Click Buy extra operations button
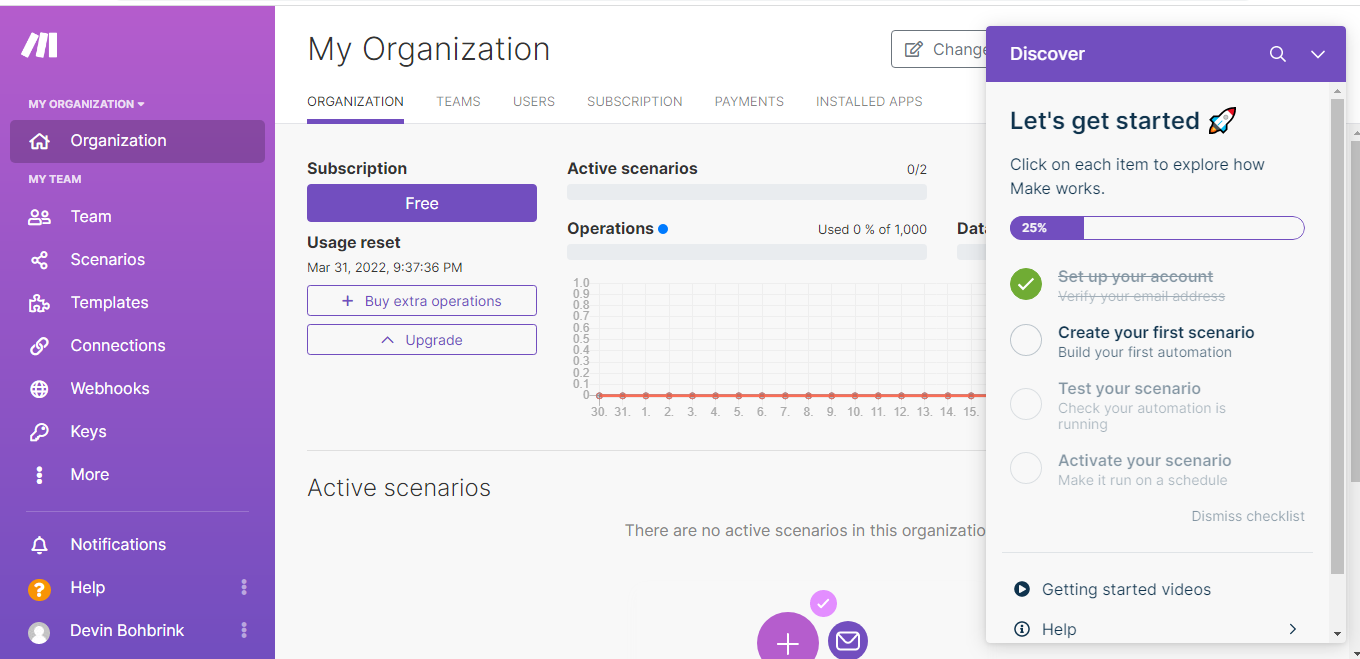Image resolution: width=1360 pixels, height=659 pixels. point(422,301)
